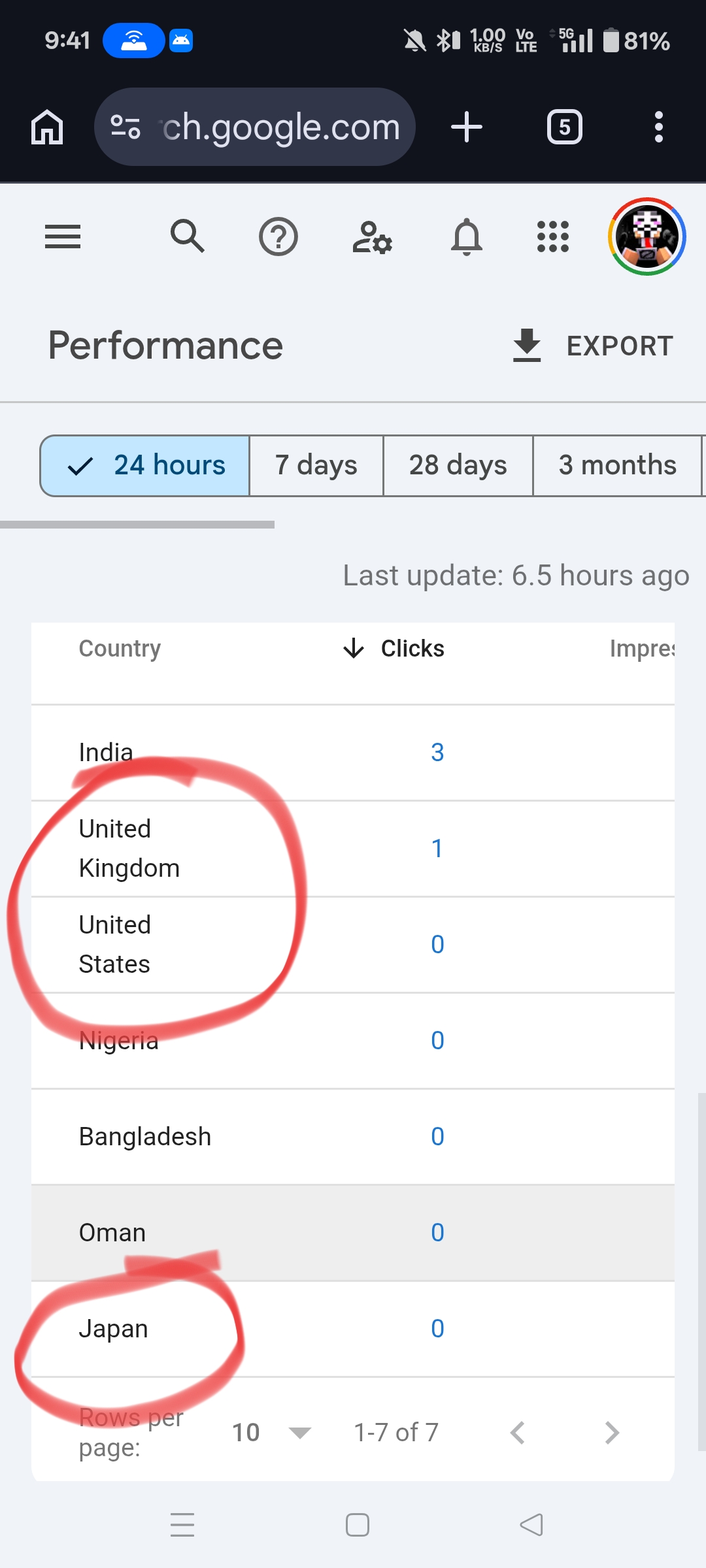Open the tab switcher showing 5 tabs
The image size is (706, 1568).
point(565,127)
